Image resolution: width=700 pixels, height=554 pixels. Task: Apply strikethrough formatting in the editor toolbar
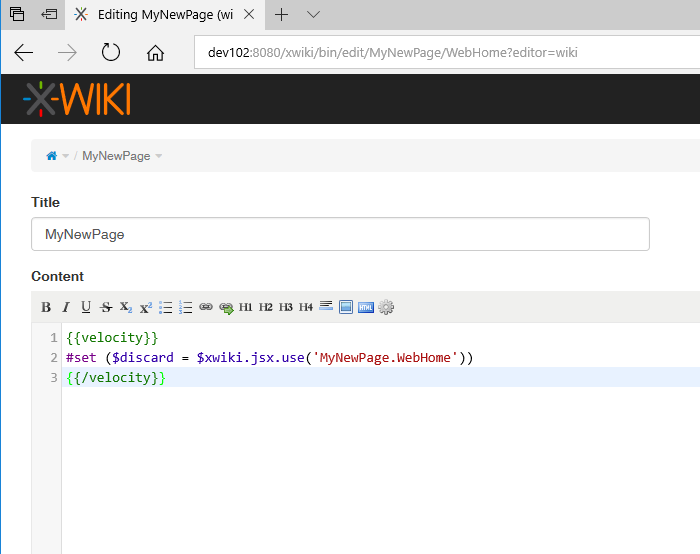point(106,307)
